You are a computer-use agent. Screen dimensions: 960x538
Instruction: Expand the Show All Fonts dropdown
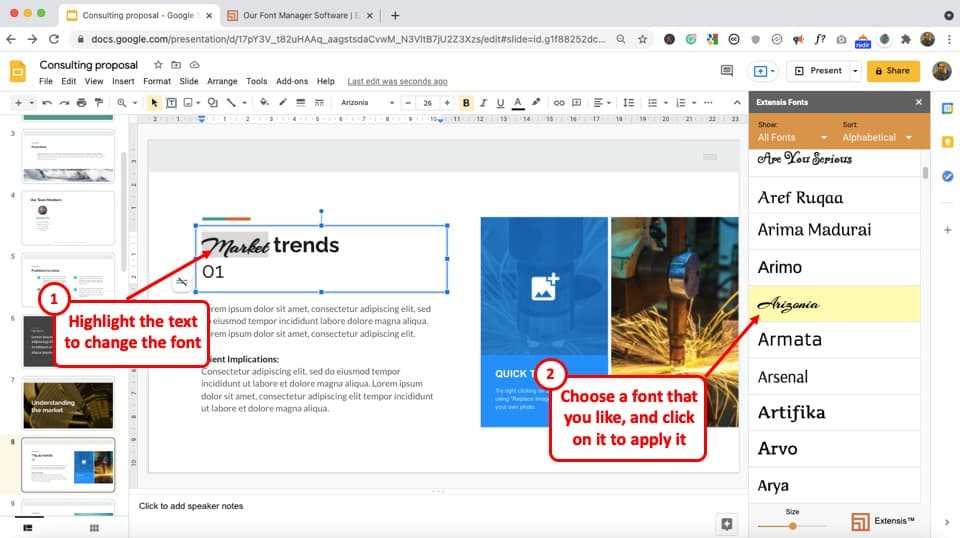click(x=793, y=137)
